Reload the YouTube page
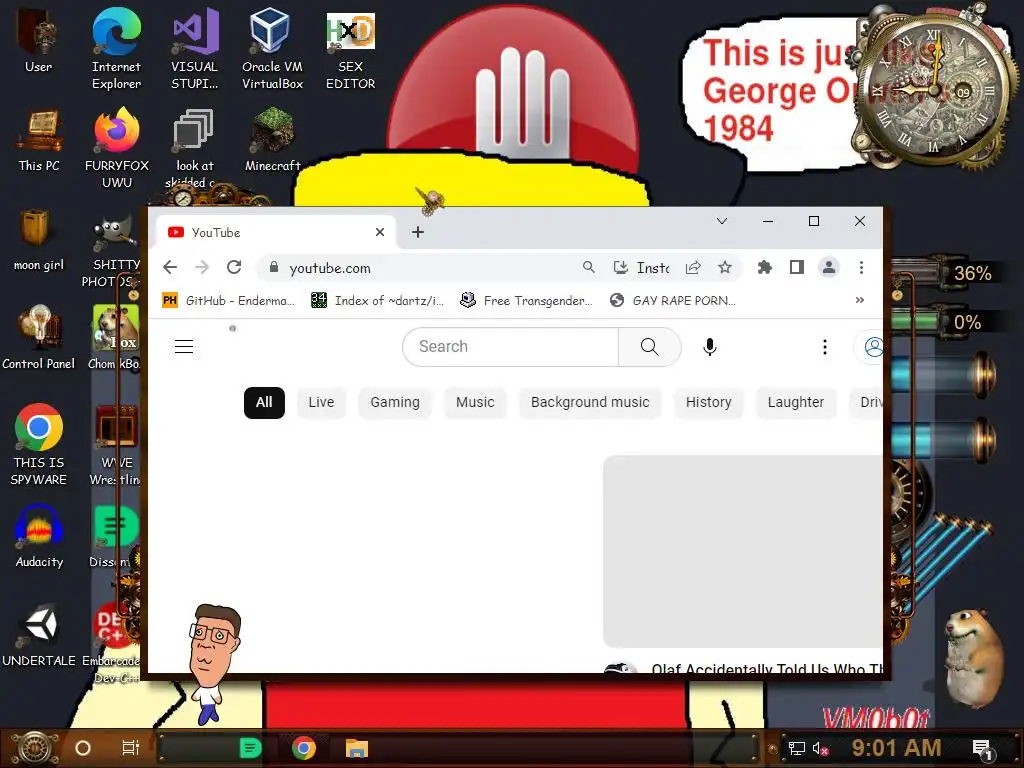This screenshot has height=768, width=1024. [x=234, y=267]
